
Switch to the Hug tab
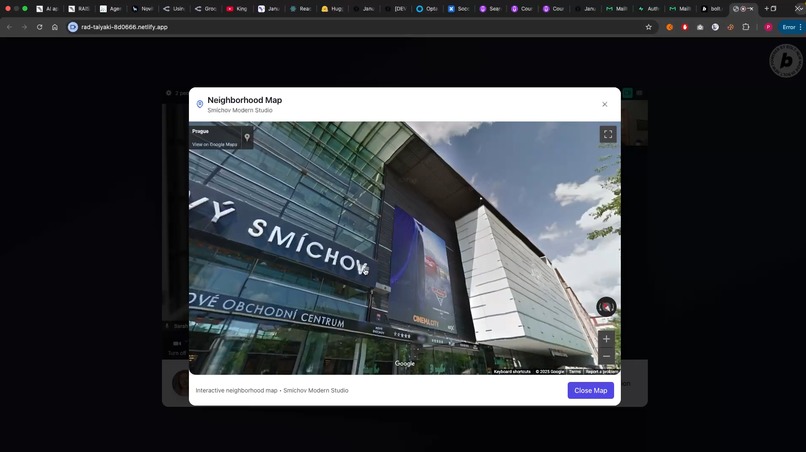pos(332,9)
